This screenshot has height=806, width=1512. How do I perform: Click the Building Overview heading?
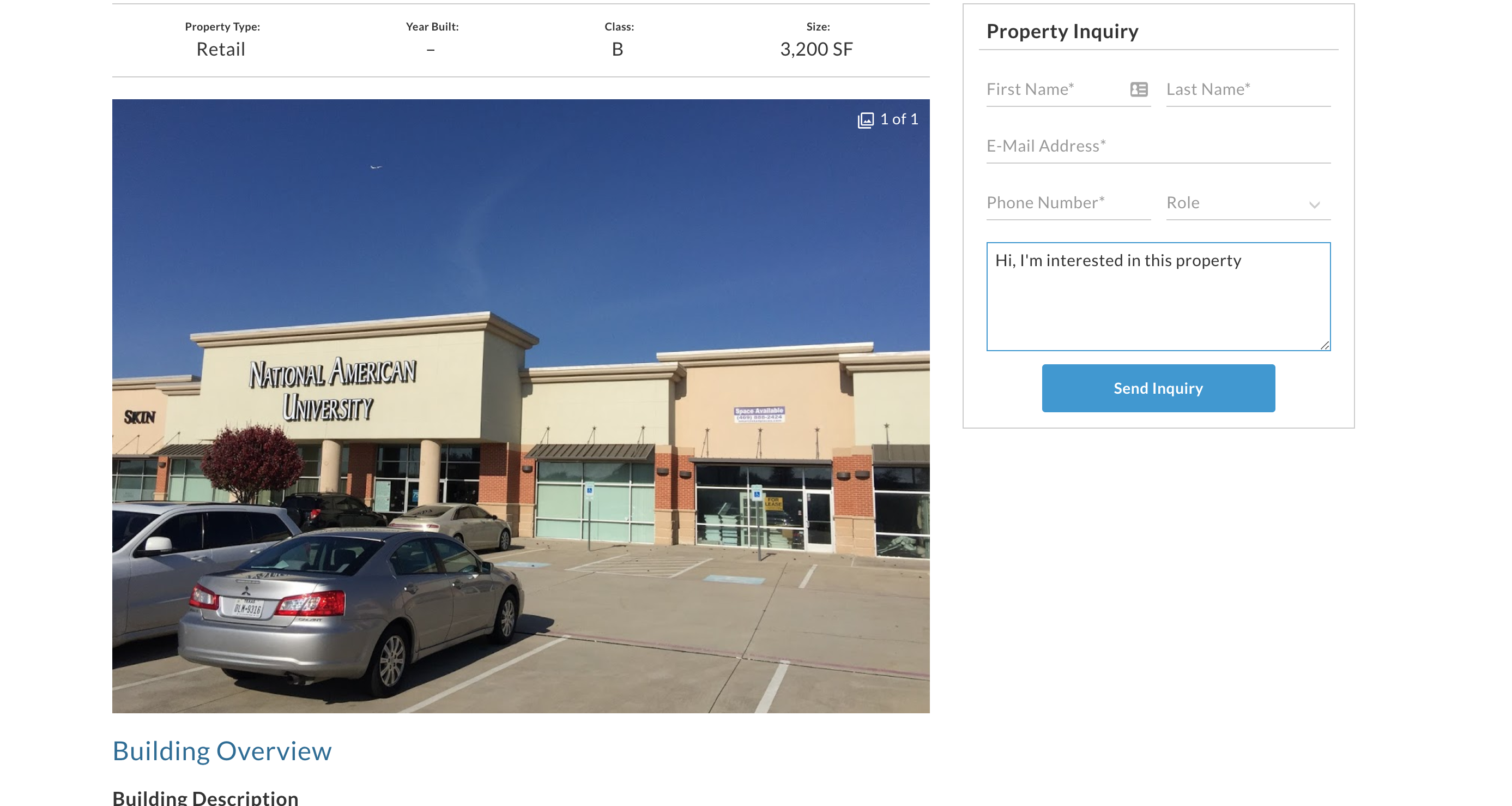click(222, 751)
